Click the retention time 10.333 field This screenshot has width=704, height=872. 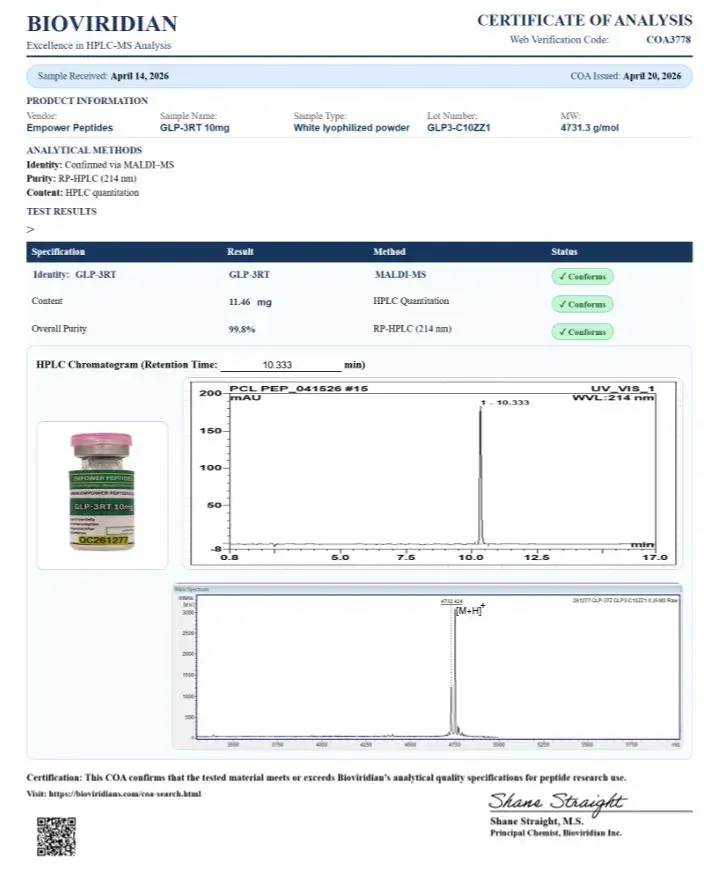tap(280, 365)
